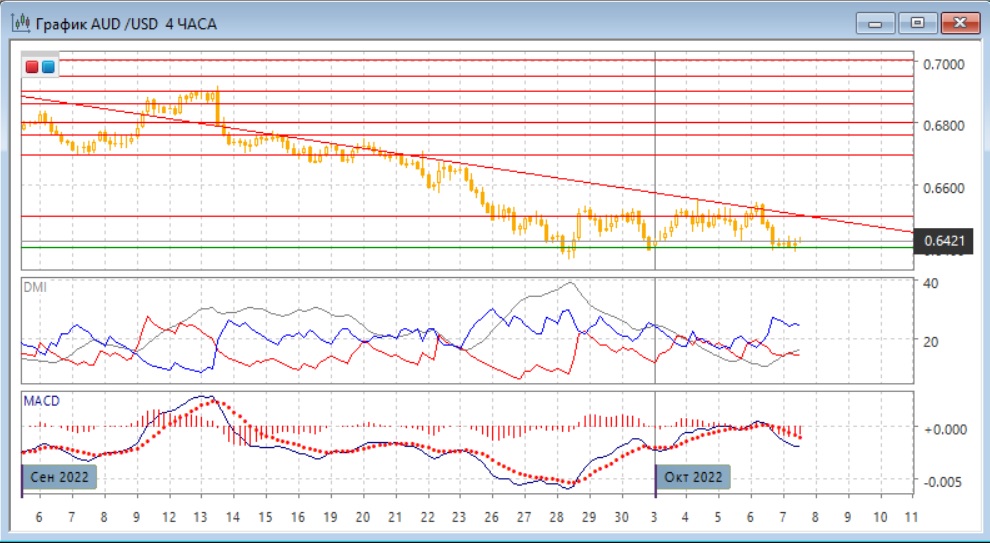
Task: Click the blue square chart button
Action: (x=48, y=67)
